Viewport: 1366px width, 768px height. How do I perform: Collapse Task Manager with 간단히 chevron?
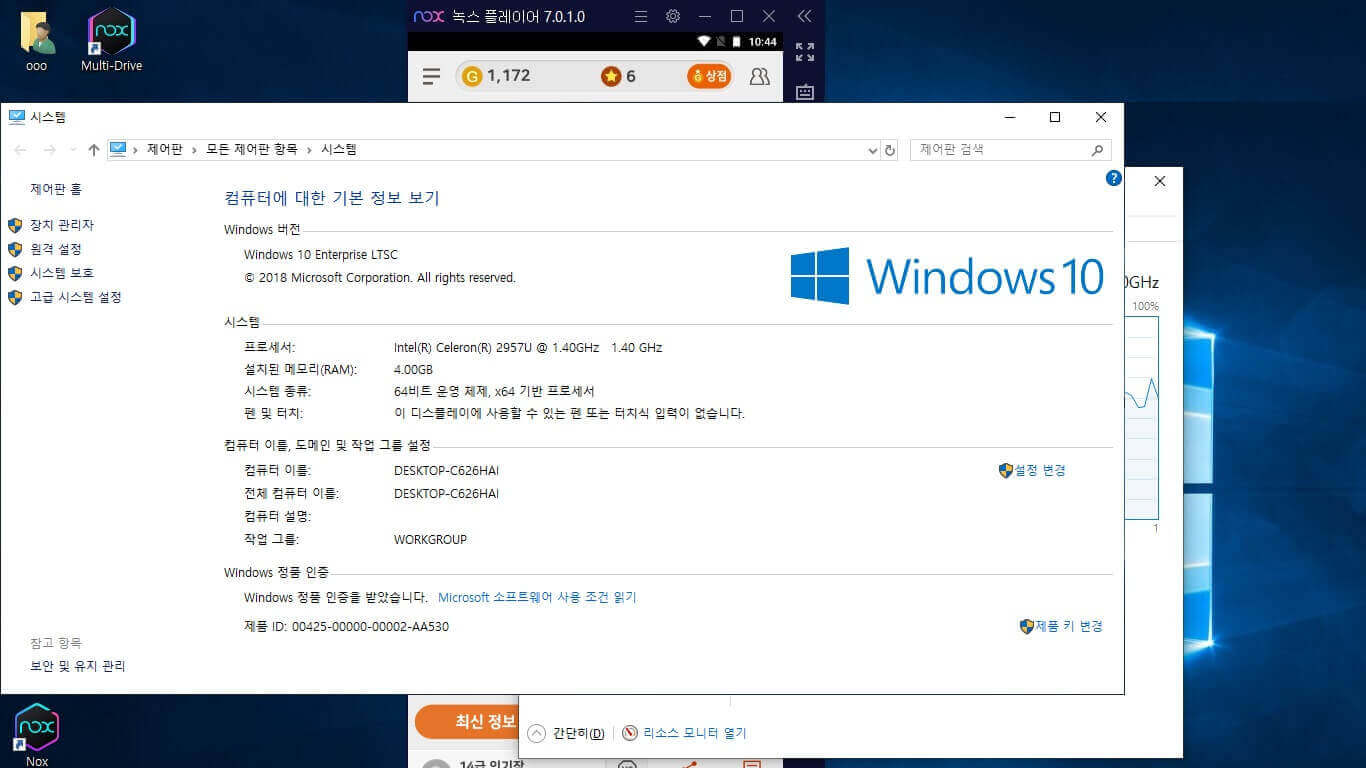pyautogui.click(x=537, y=733)
